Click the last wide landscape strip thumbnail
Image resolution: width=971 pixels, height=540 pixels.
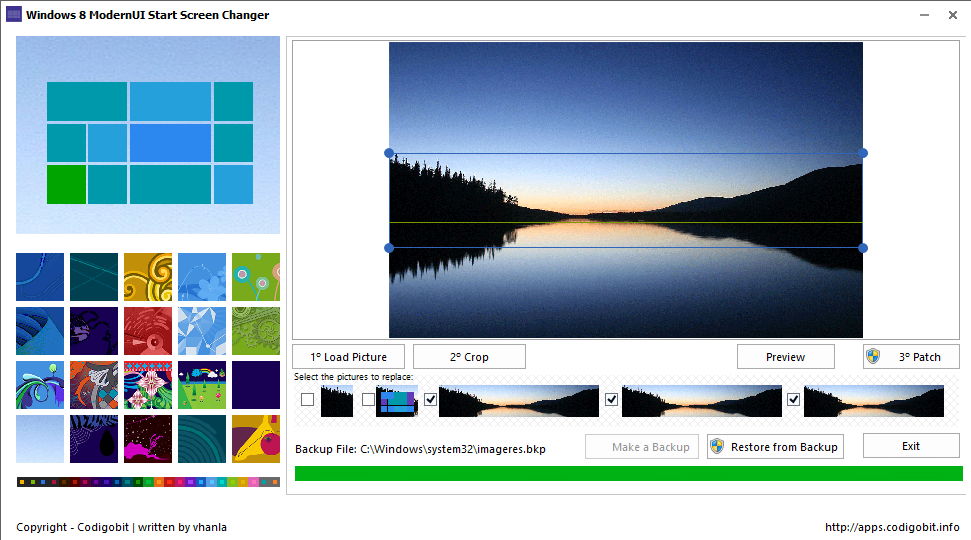point(874,401)
